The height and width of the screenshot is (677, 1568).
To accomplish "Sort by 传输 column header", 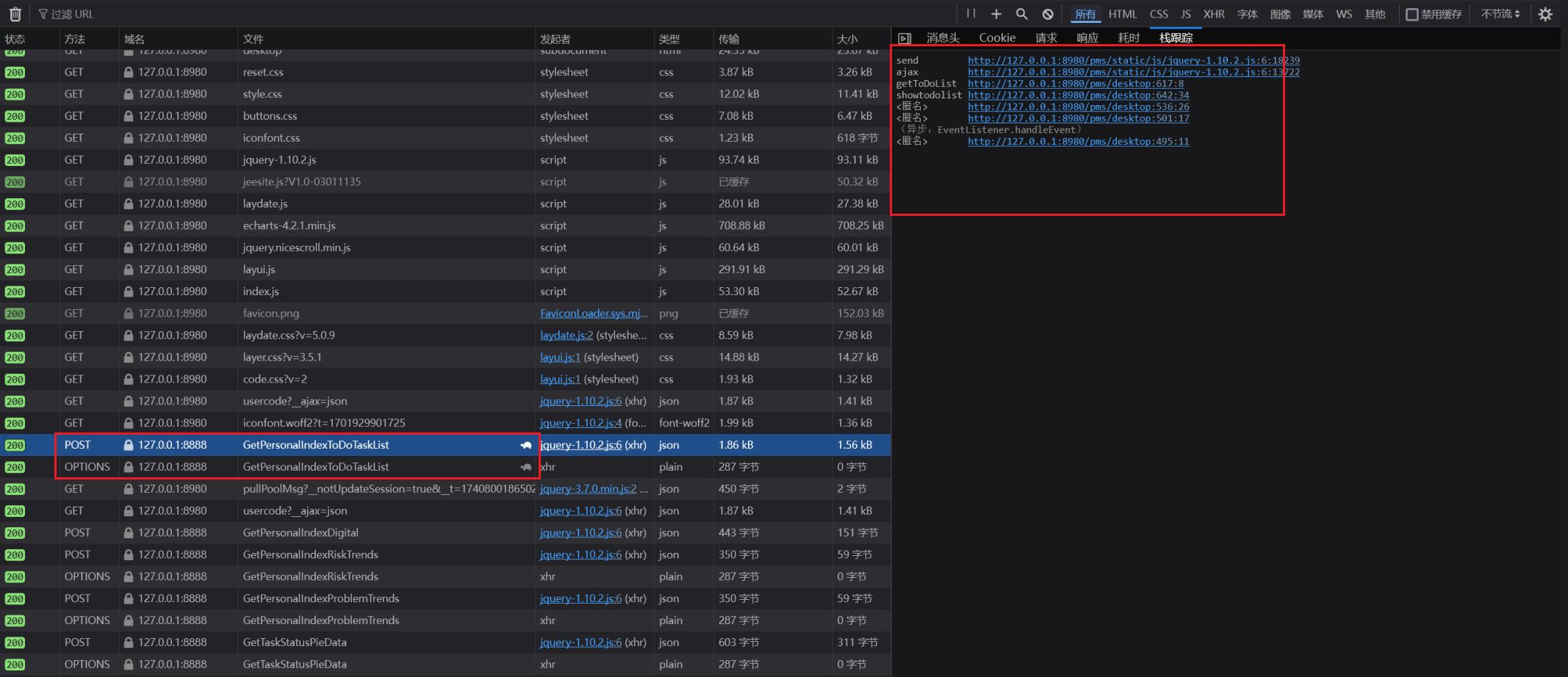I will (772, 39).
